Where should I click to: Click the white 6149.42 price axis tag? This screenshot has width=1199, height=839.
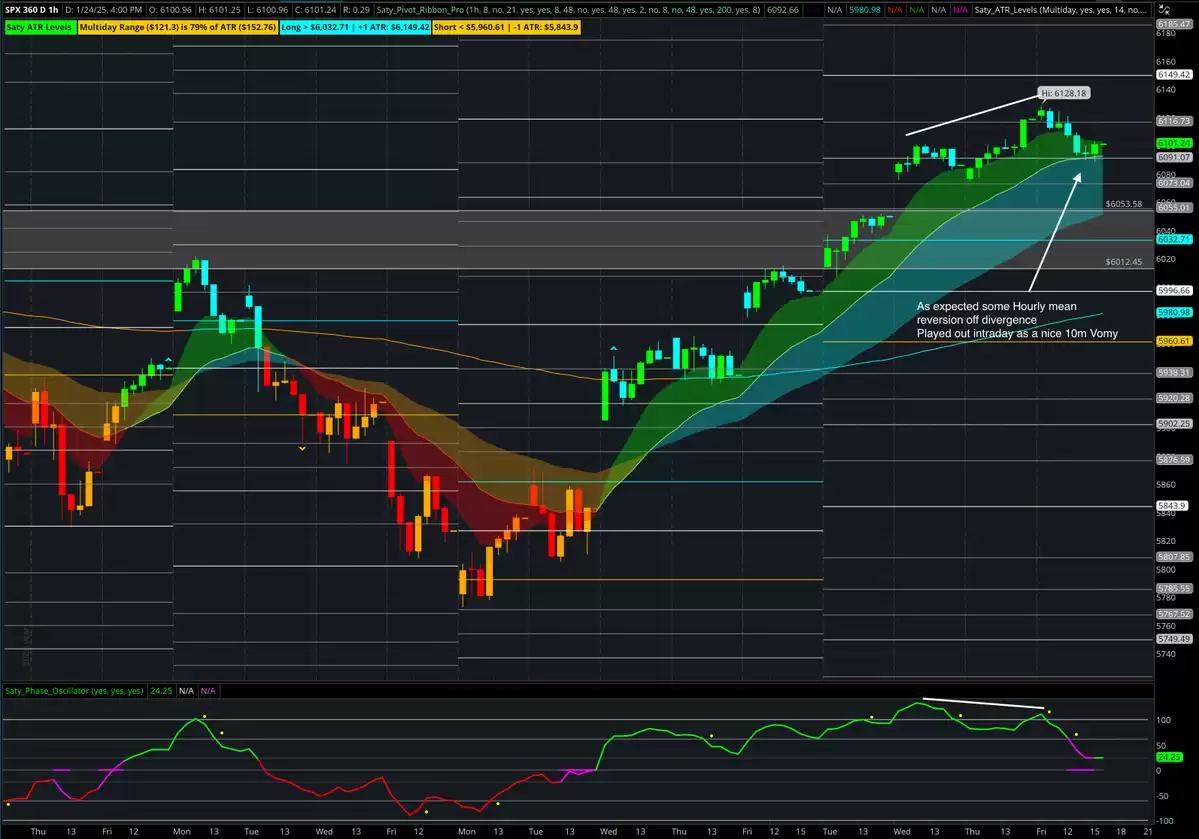point(1174,75)
